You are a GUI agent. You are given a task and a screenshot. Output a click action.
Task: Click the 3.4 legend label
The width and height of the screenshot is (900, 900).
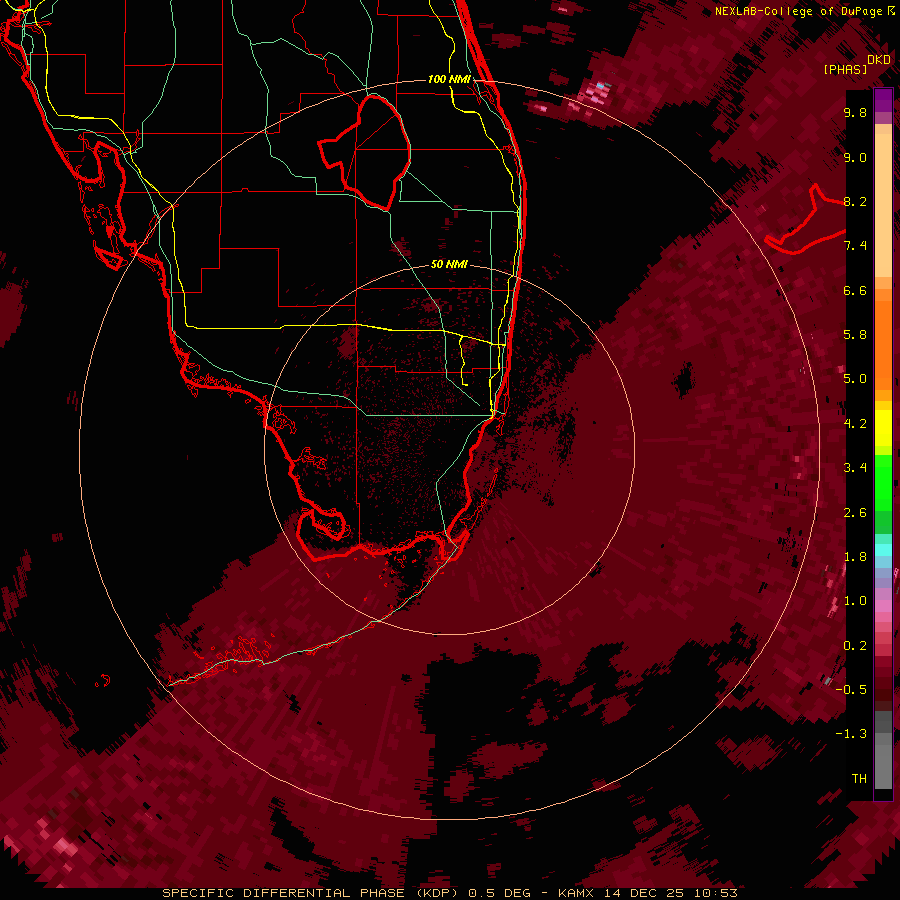pos(855,468)
